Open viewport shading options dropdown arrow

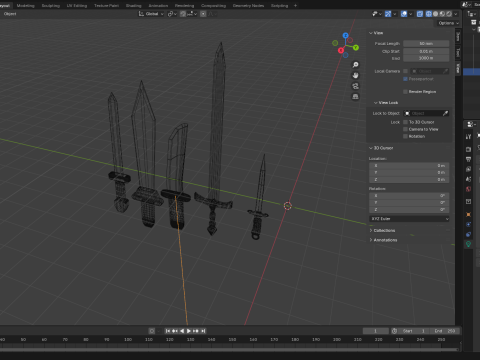click(456, 14)
